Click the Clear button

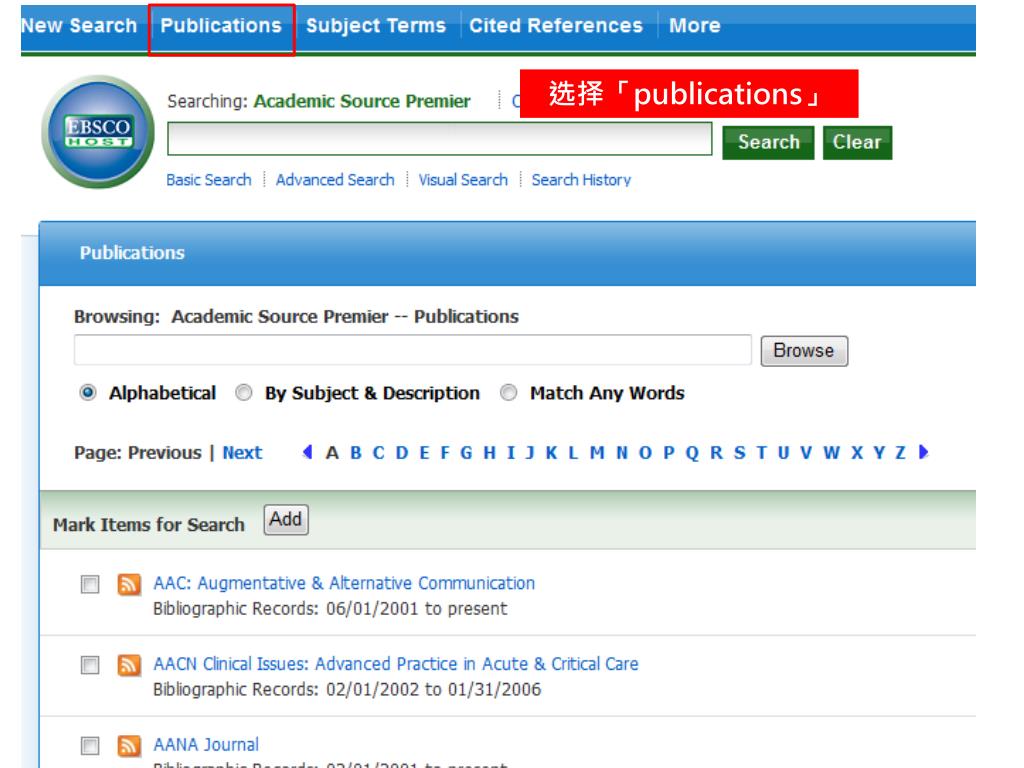[x=857, y=142]
